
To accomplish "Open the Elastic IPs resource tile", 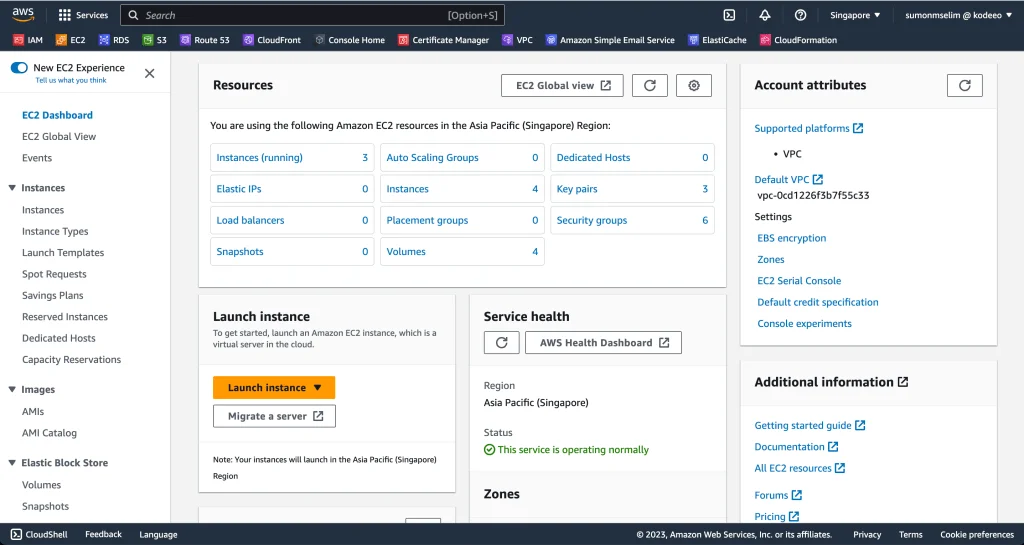I will tap(292, 189).
